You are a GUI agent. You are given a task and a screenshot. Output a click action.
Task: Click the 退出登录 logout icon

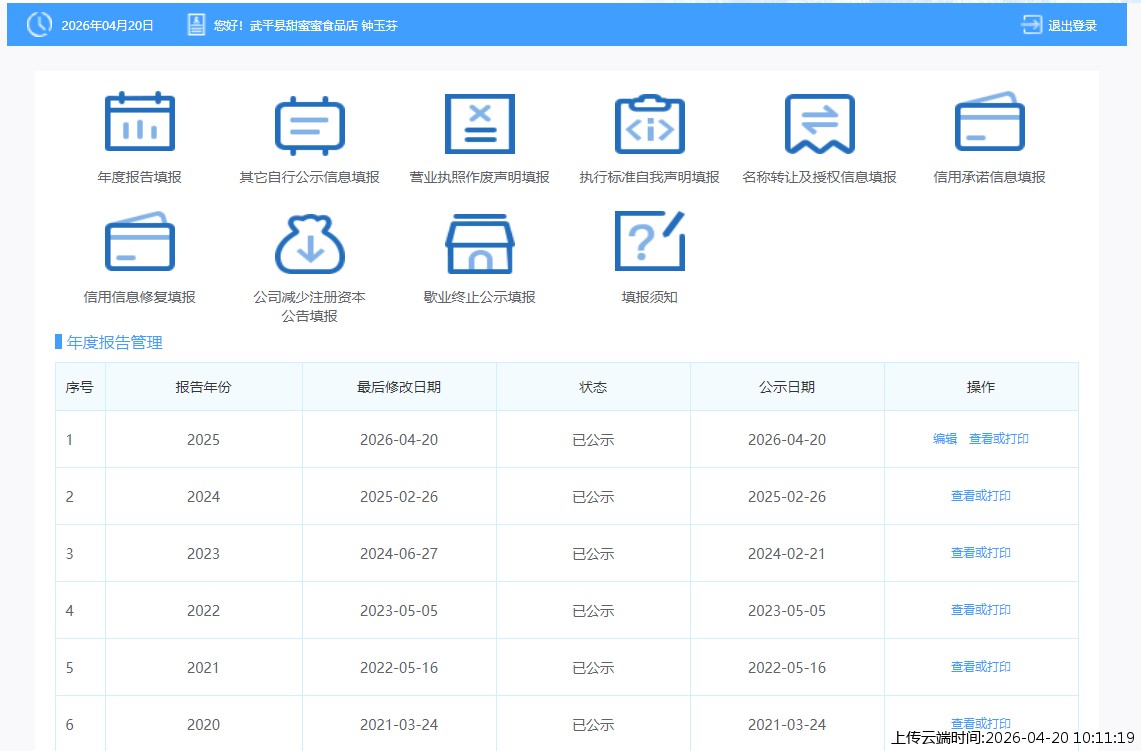point(1031,25)
